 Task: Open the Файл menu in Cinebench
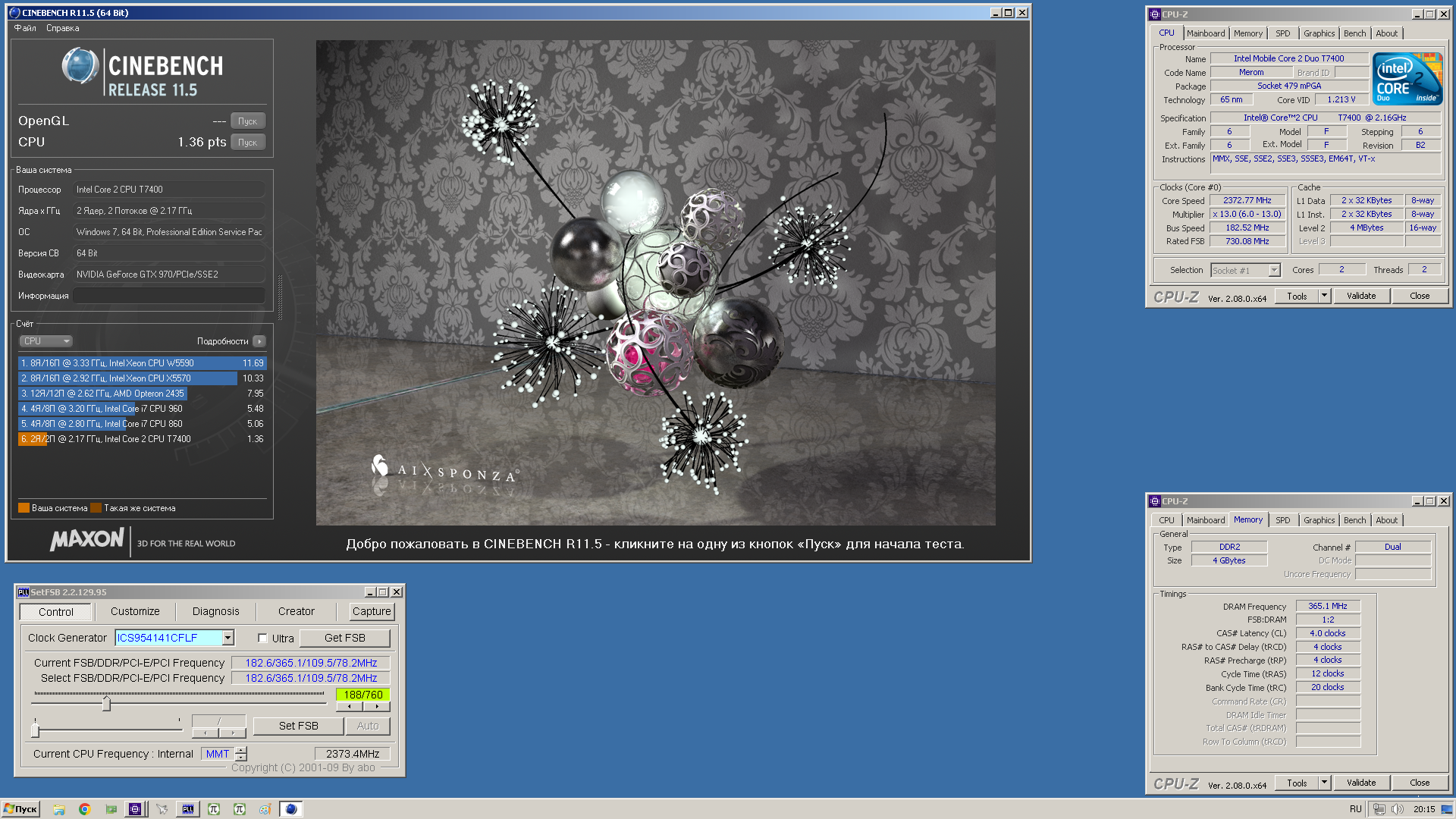pyautogui.click(x=25, y=28)
